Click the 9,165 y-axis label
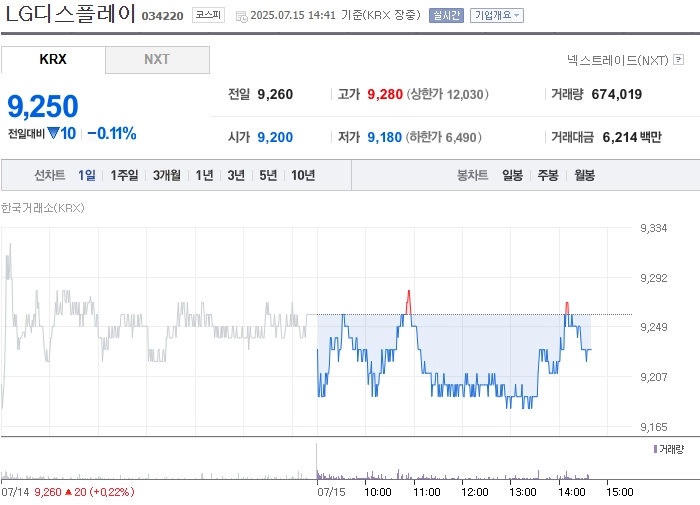This screenshot has height=505, width=700. click(x=654, y=427)
